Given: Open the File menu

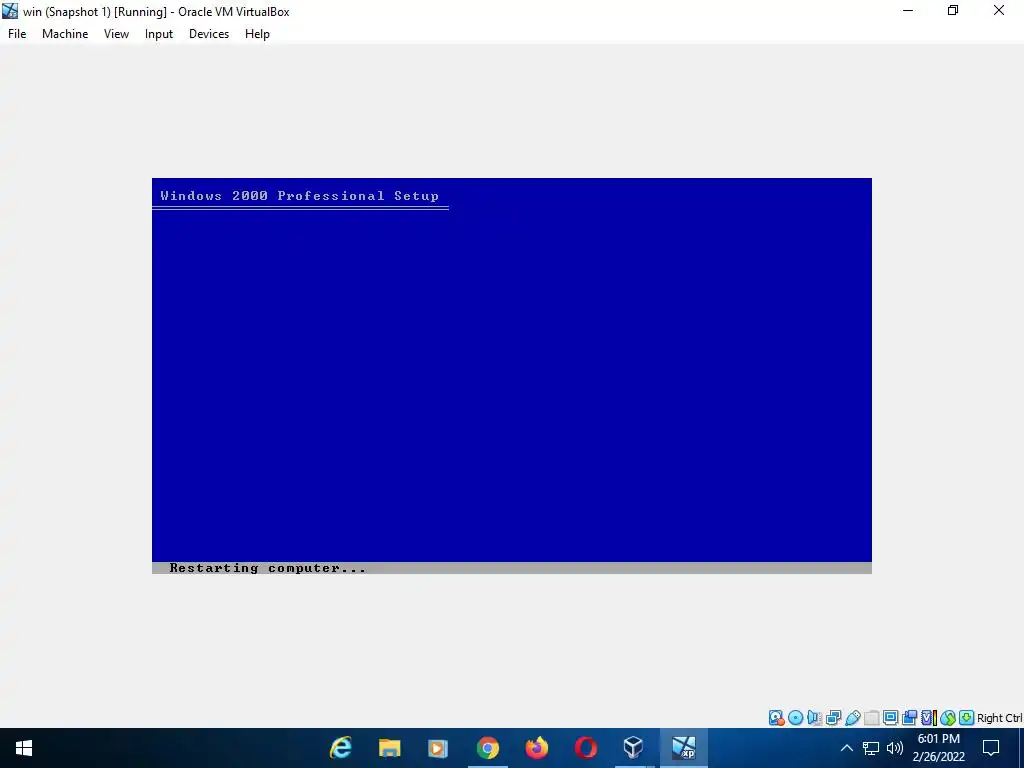Looking at the screenshot, I should coord(17,34).
